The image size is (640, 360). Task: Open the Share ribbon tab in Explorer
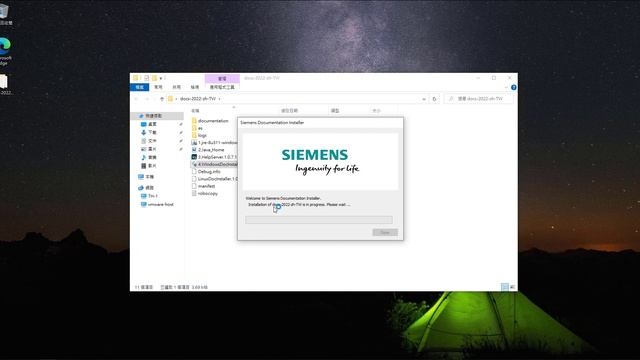point(176,87)
